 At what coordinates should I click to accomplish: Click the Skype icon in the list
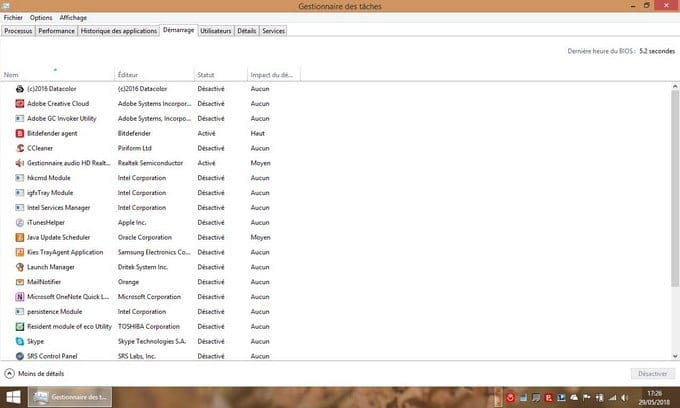(x=20, y=341)
